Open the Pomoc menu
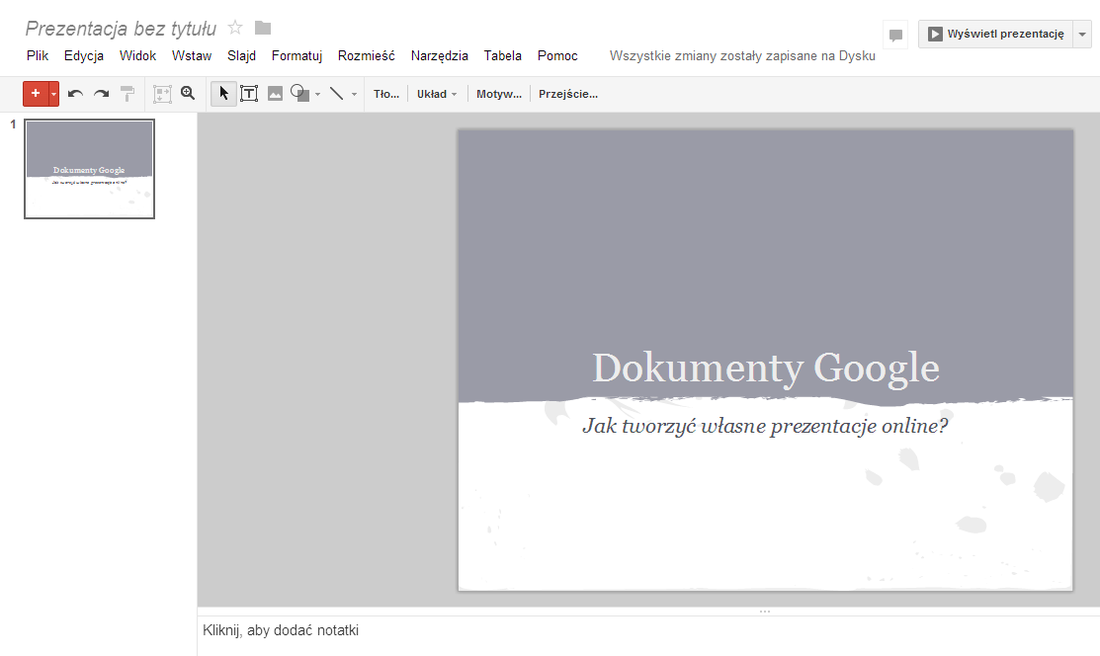 (x=557, y=55)
